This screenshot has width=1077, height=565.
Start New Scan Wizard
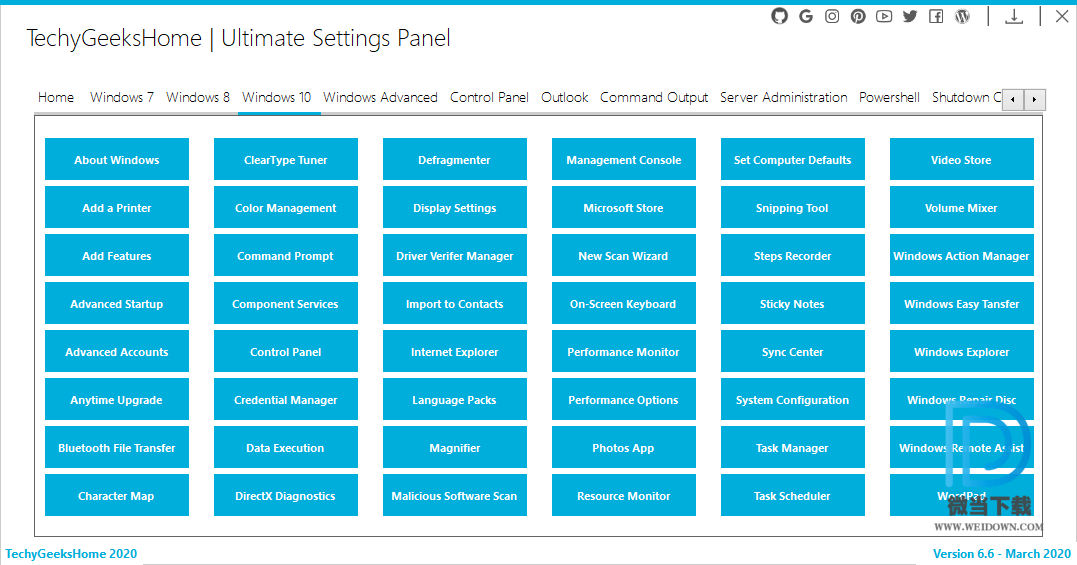coord(624,255)
